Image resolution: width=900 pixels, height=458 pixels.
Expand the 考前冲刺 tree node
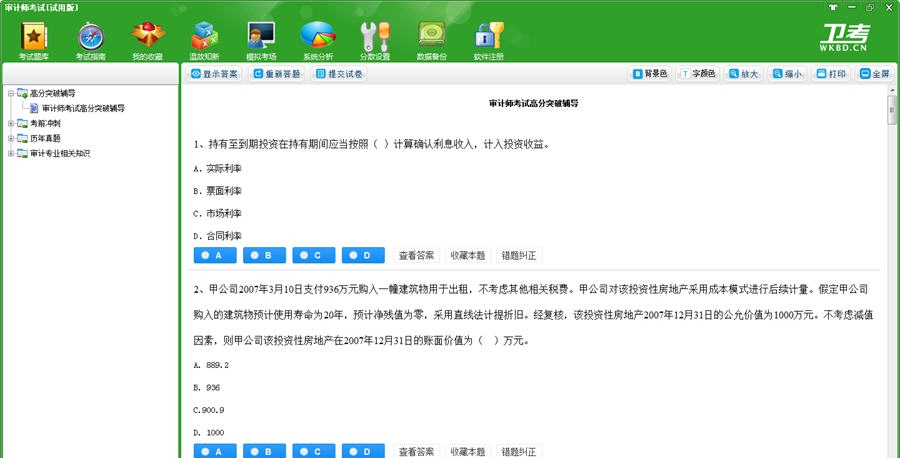coord(11,123)
